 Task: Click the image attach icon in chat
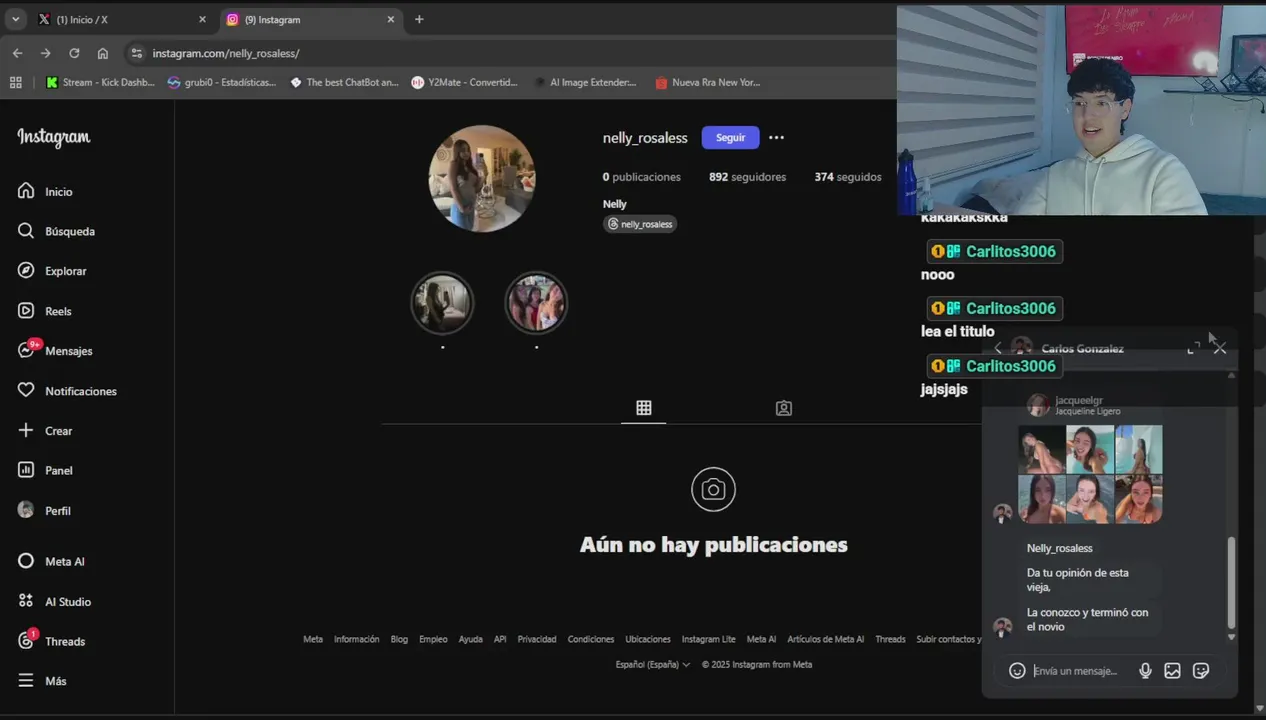(1172, 671)
